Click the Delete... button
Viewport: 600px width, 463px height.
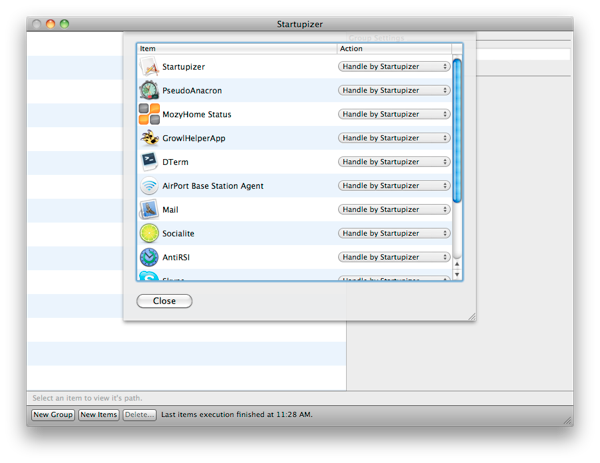(x=140, y=415)
